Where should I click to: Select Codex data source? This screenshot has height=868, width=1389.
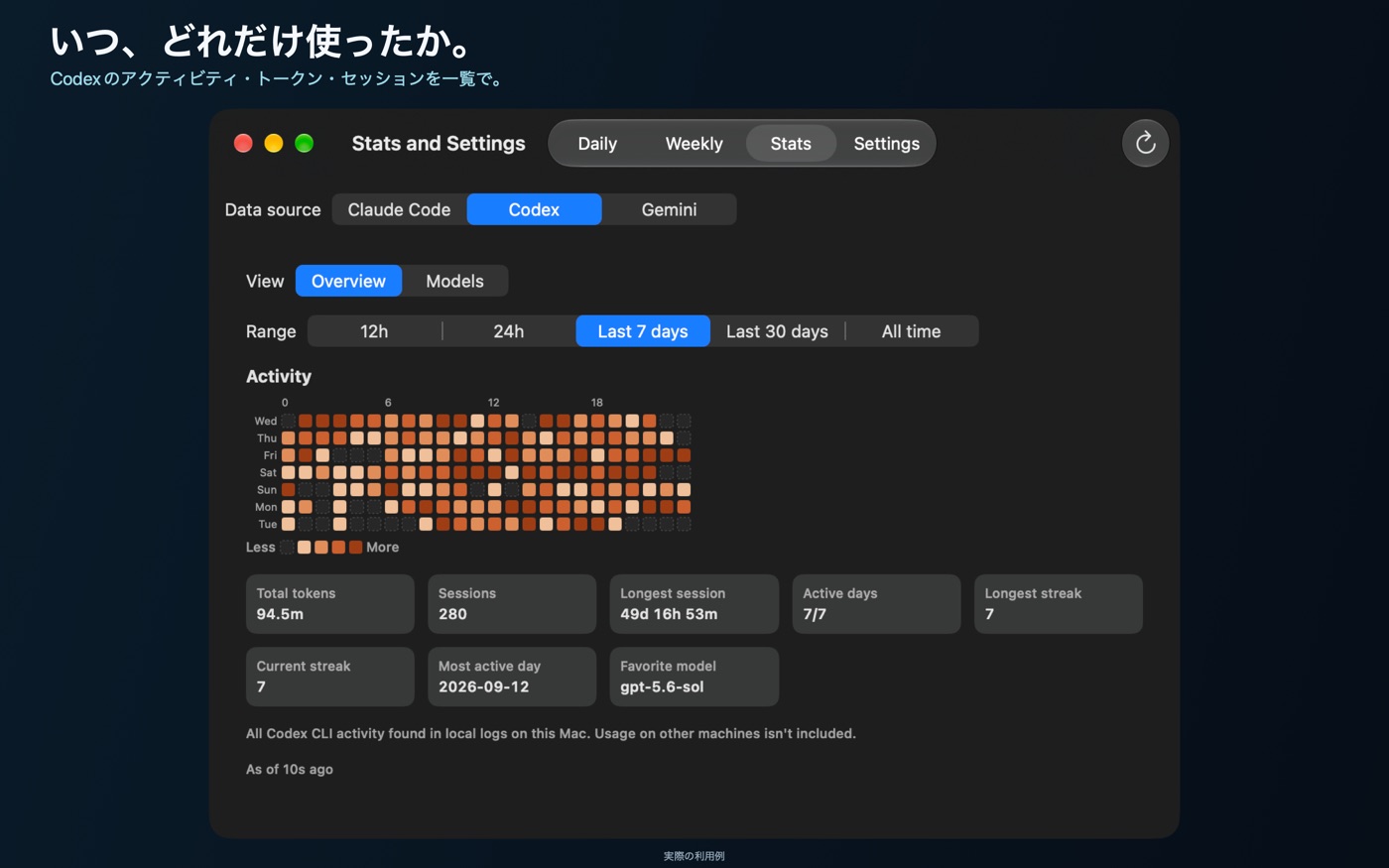click(534, 209)
